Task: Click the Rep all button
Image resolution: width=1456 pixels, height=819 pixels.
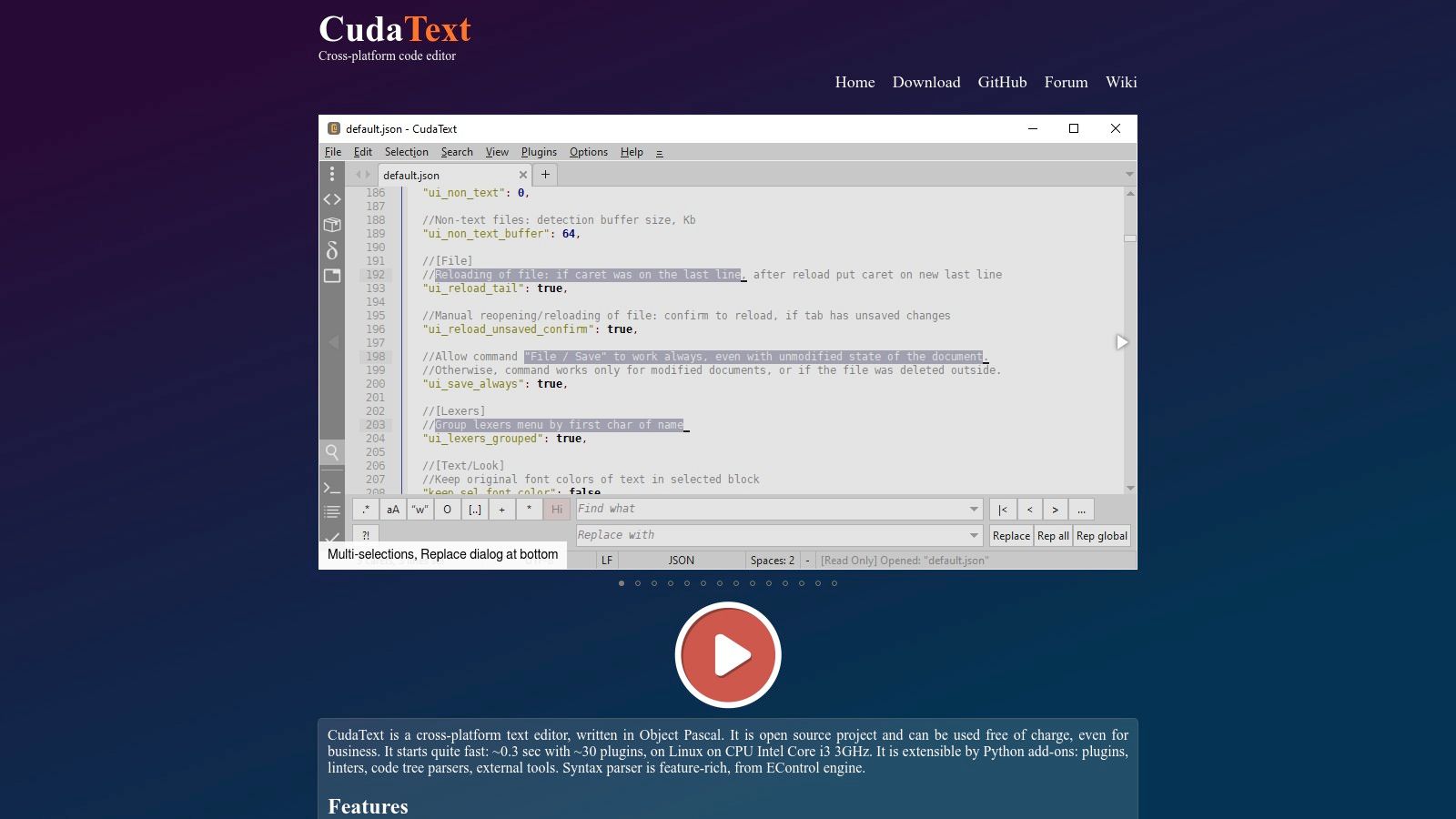Action: coord(1053,536)
